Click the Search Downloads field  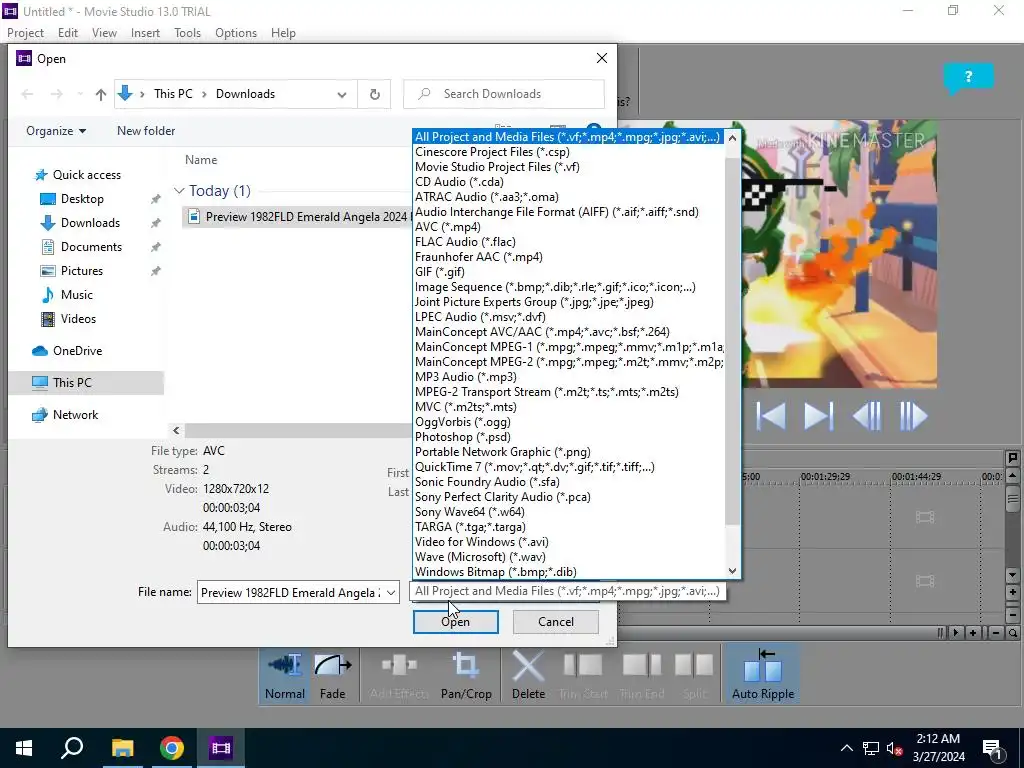pyautogui.click(x=504, y=94)
